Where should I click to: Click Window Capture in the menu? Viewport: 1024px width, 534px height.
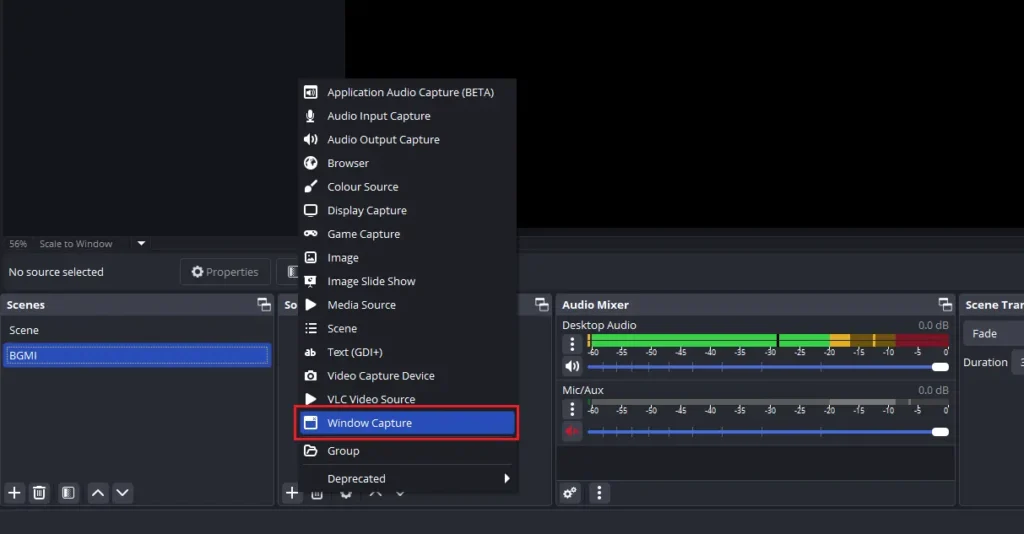[x=407, y=422]
